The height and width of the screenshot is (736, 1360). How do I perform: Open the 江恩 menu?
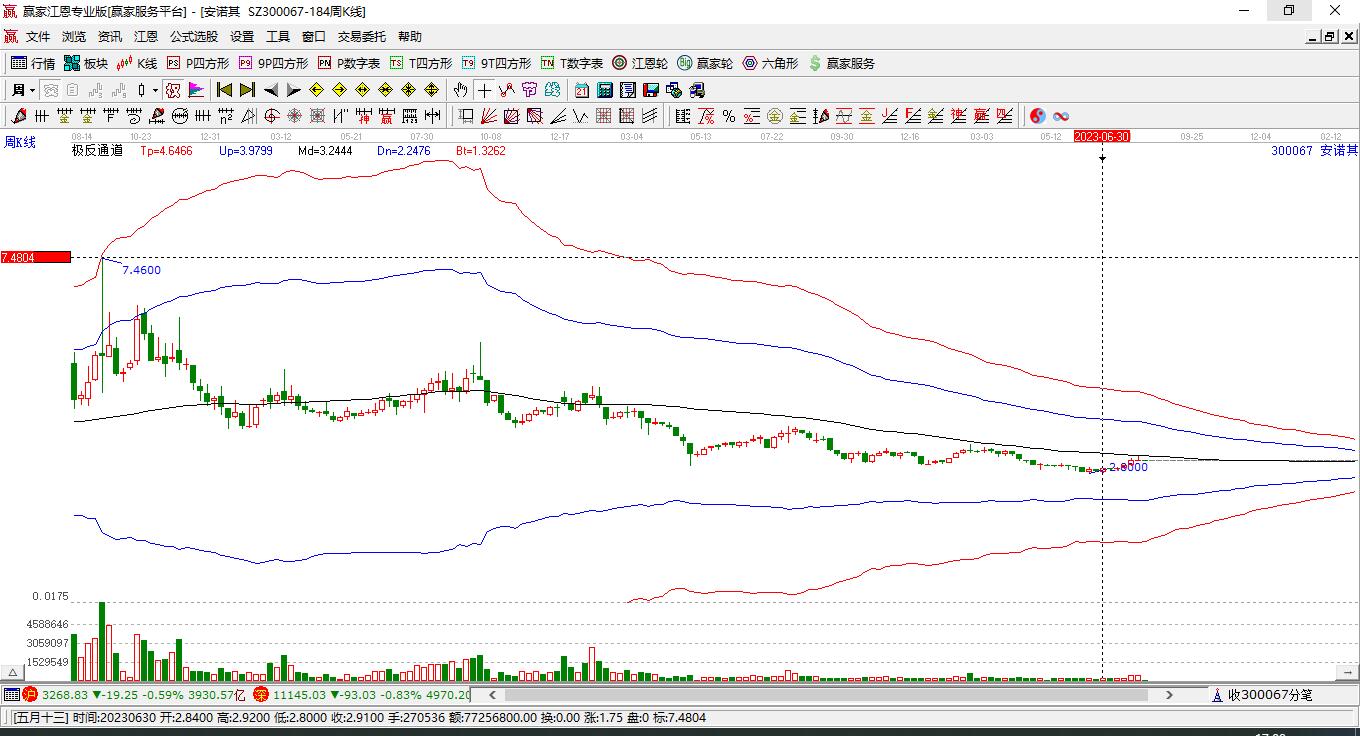point(146,37)
